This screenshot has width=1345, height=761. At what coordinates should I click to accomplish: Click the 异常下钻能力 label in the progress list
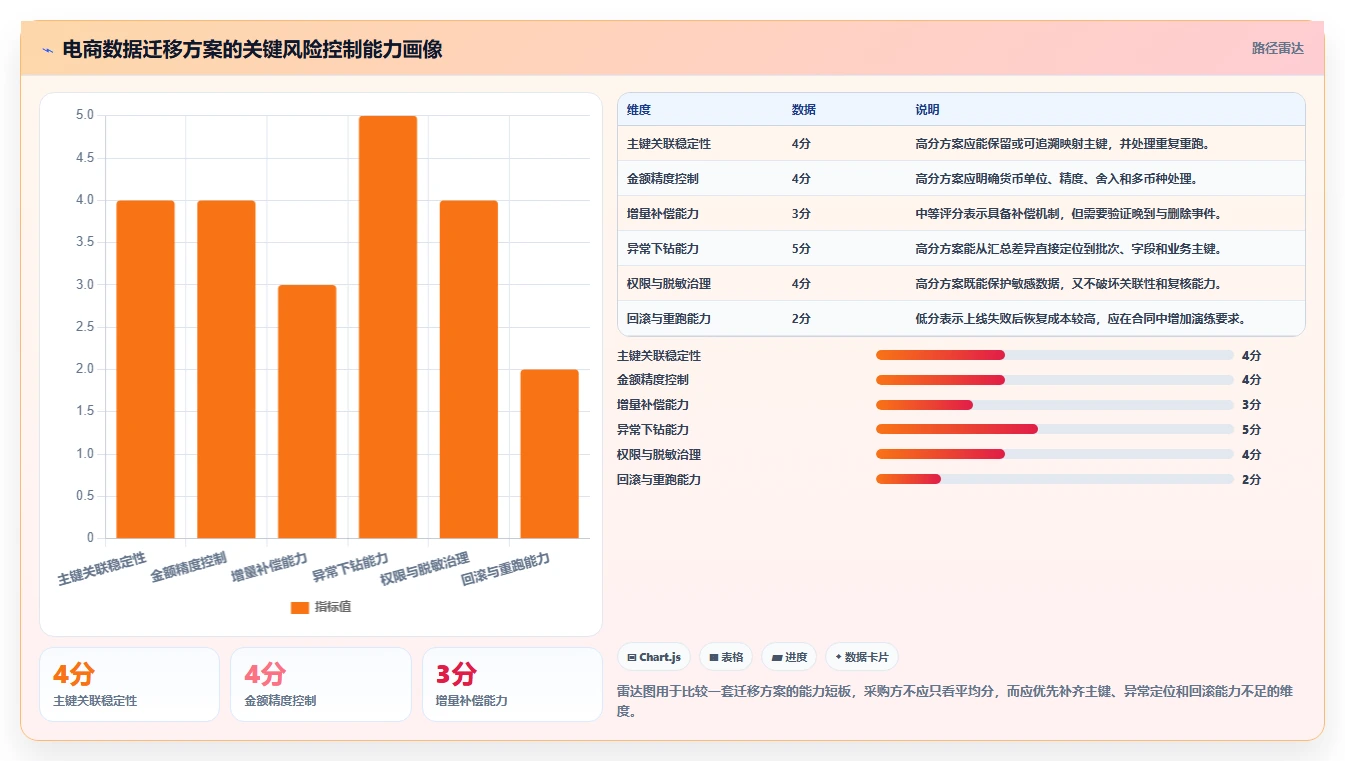tap(653, 430)
